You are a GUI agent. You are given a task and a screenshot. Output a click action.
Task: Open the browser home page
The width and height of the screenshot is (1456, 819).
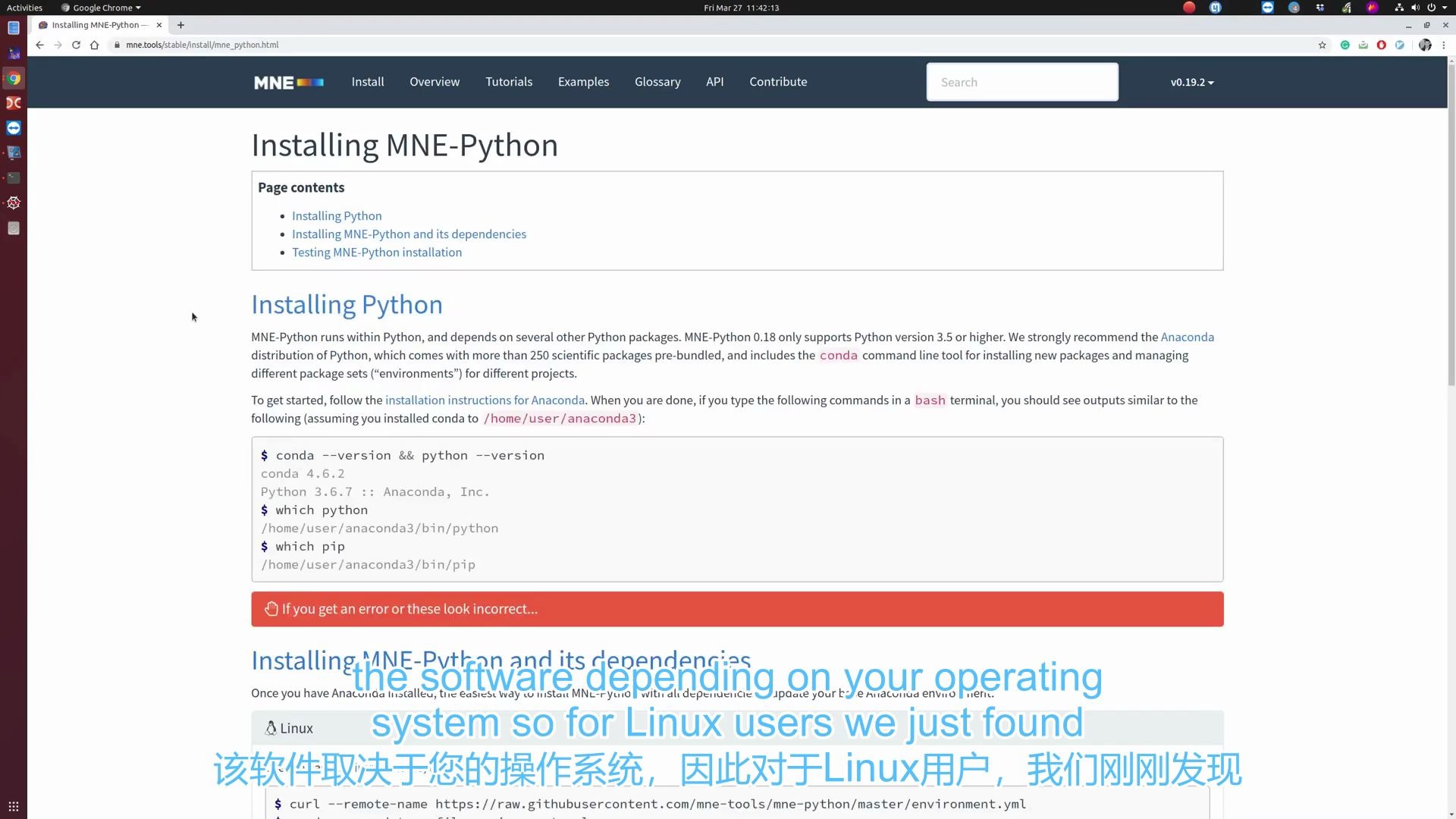pyautogui.click(x=94, y=45)
